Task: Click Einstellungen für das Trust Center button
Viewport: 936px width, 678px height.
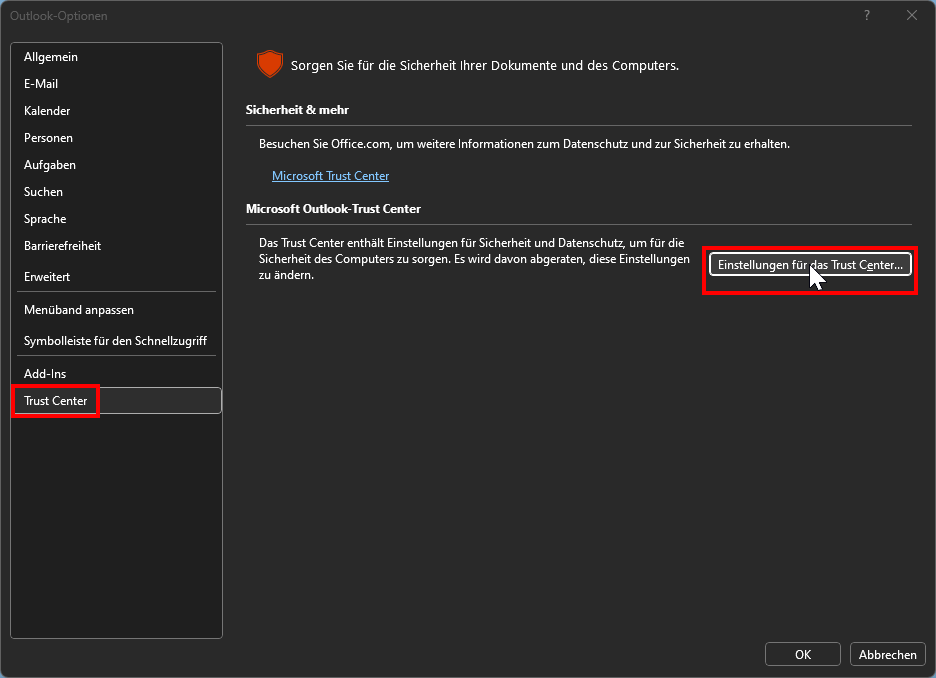Action: 810,264
